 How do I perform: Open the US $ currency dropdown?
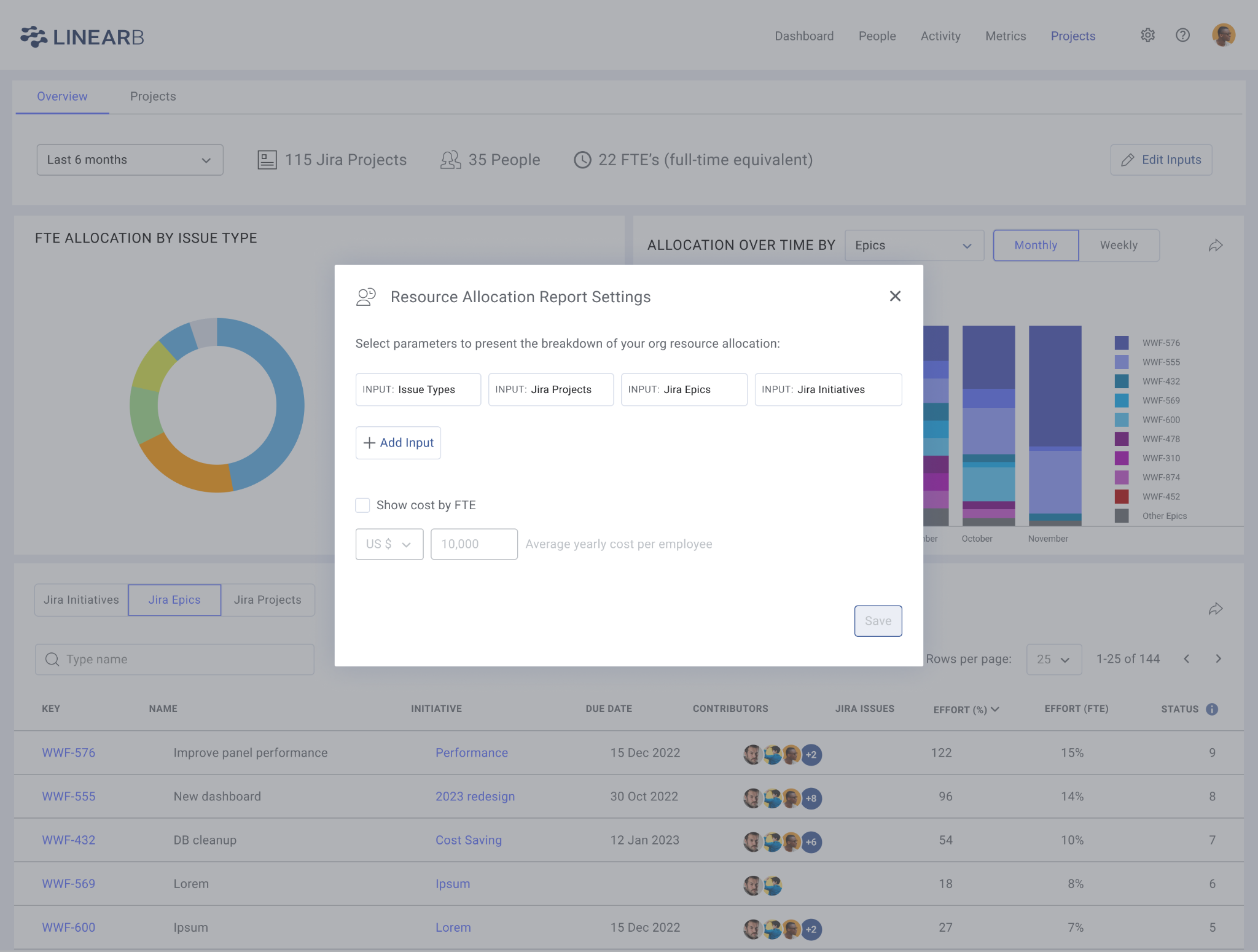click(389, 544)
